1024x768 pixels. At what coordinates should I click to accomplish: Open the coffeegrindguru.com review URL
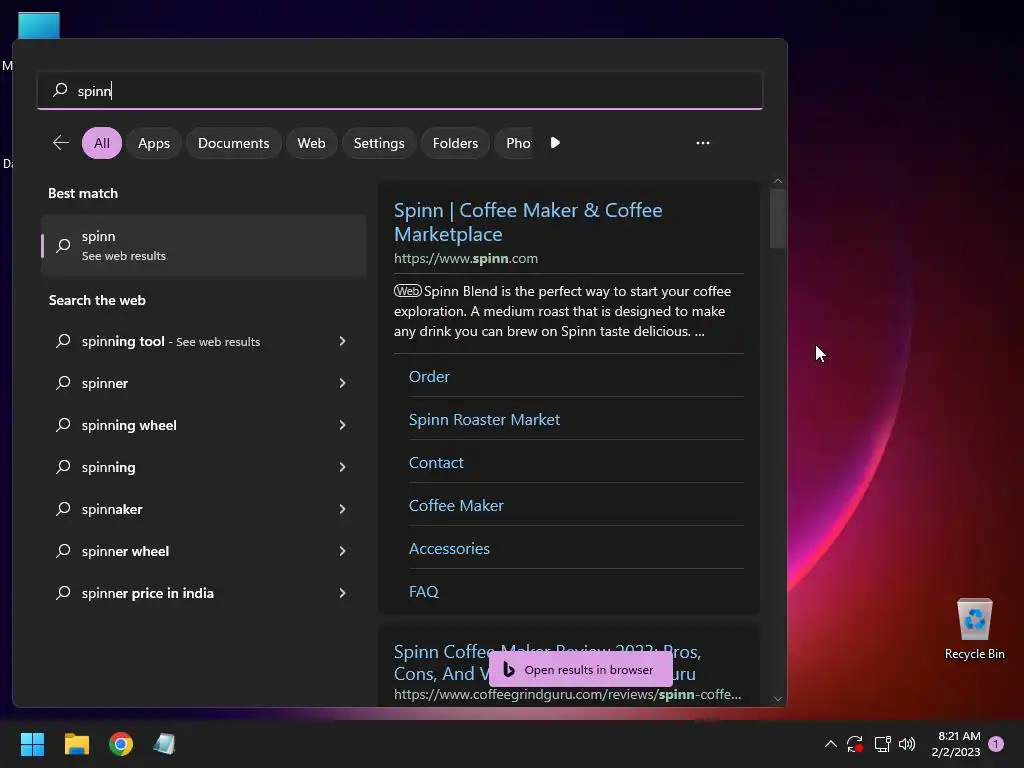click(567, 694)
